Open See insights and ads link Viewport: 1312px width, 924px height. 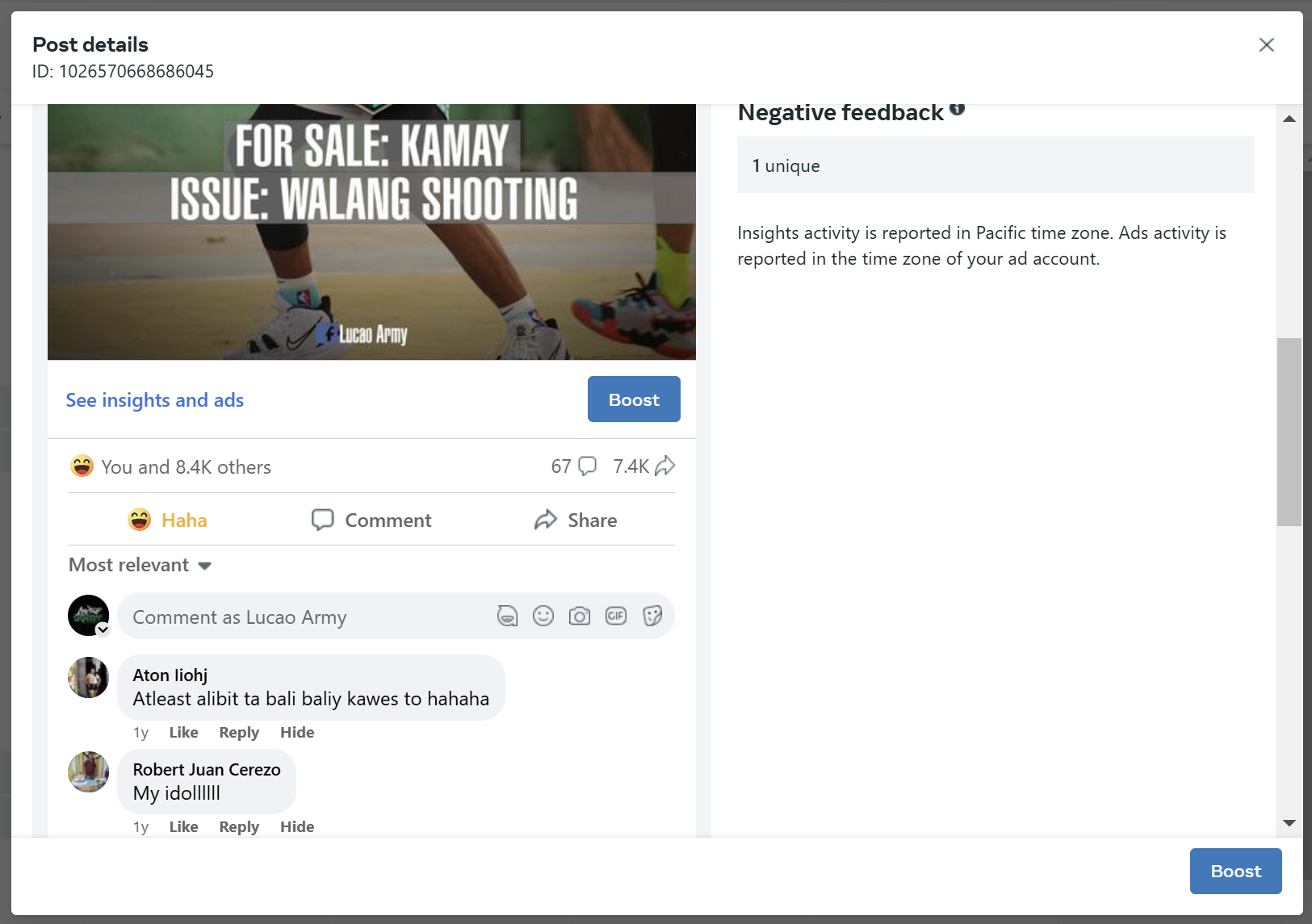tap(155, 400)
